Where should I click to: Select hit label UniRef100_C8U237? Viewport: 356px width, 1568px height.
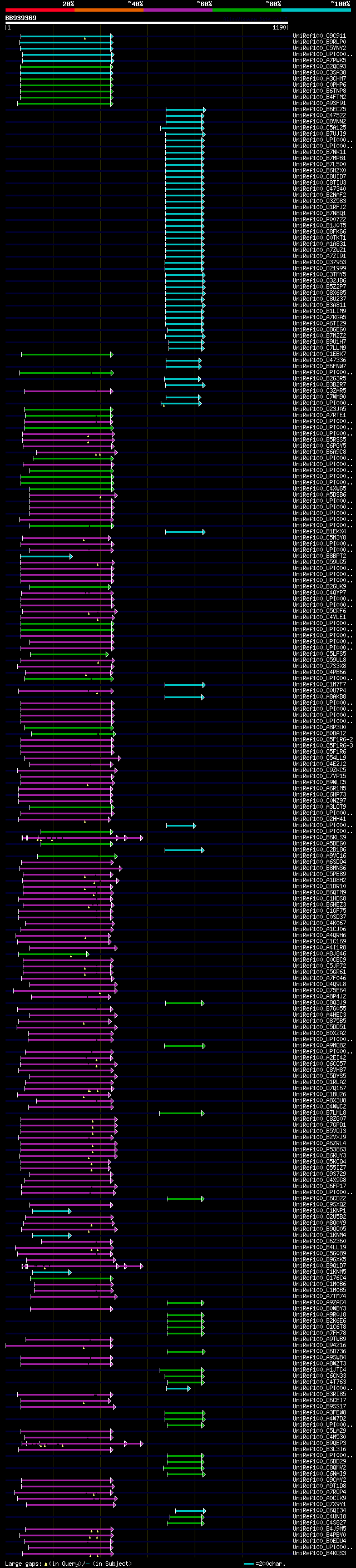point(319,299)
